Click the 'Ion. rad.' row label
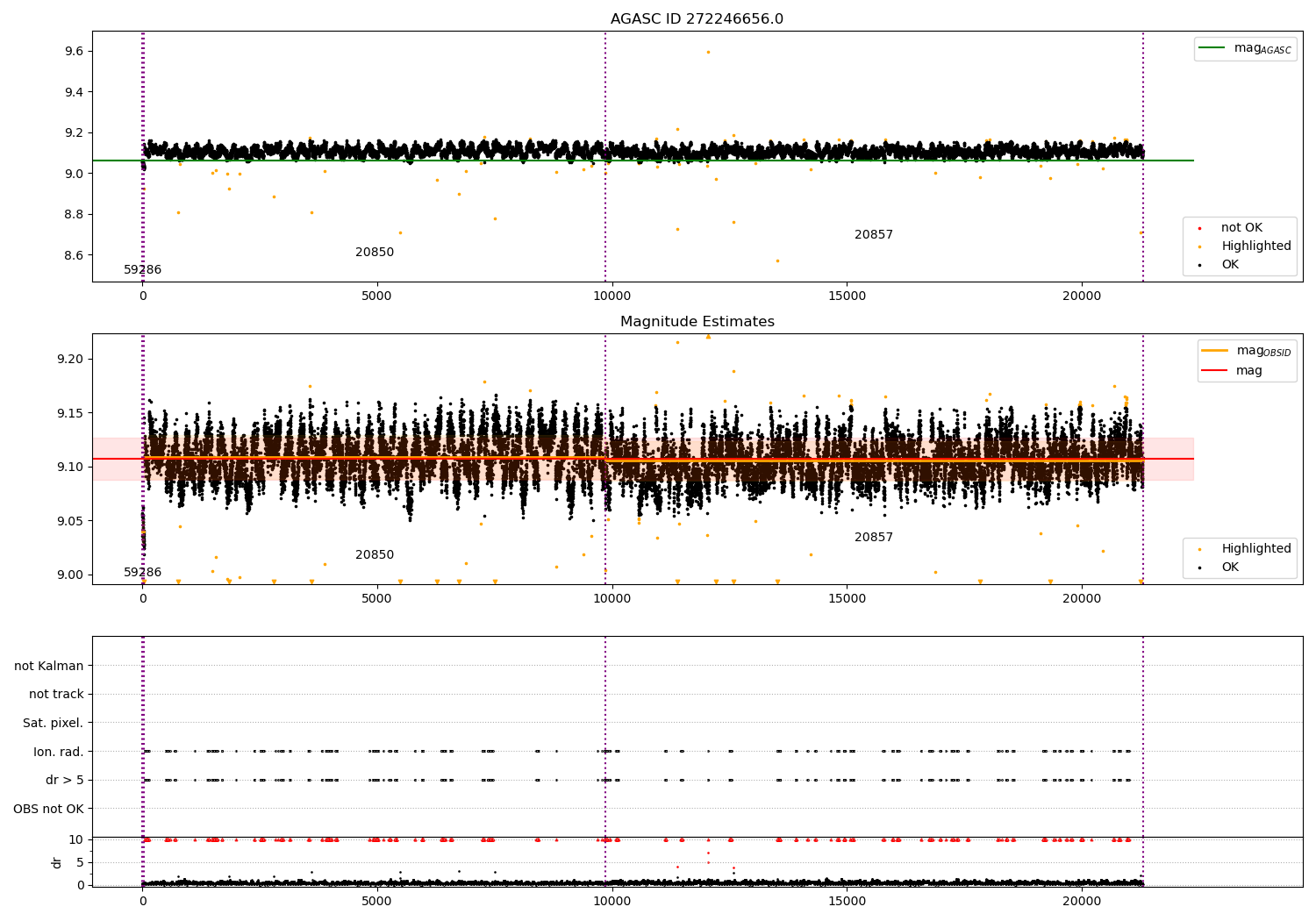 click(59, 752)
